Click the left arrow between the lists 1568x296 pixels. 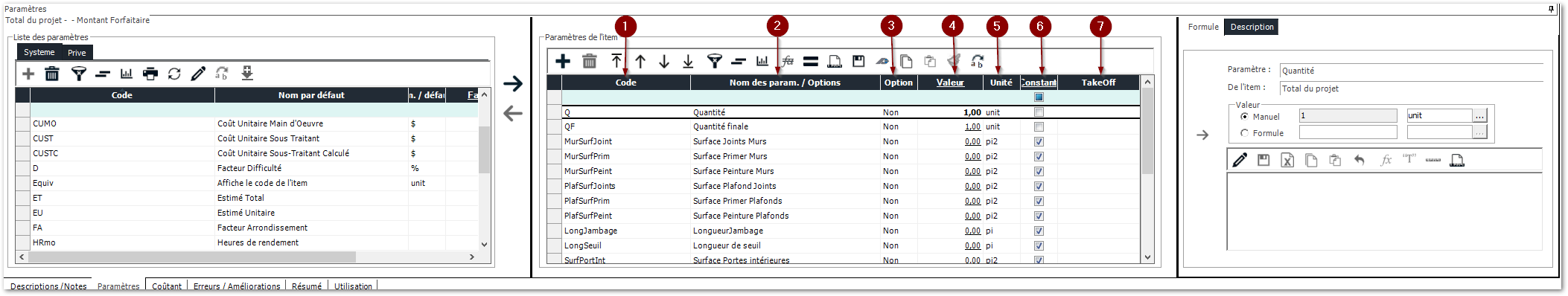point(513,113)
